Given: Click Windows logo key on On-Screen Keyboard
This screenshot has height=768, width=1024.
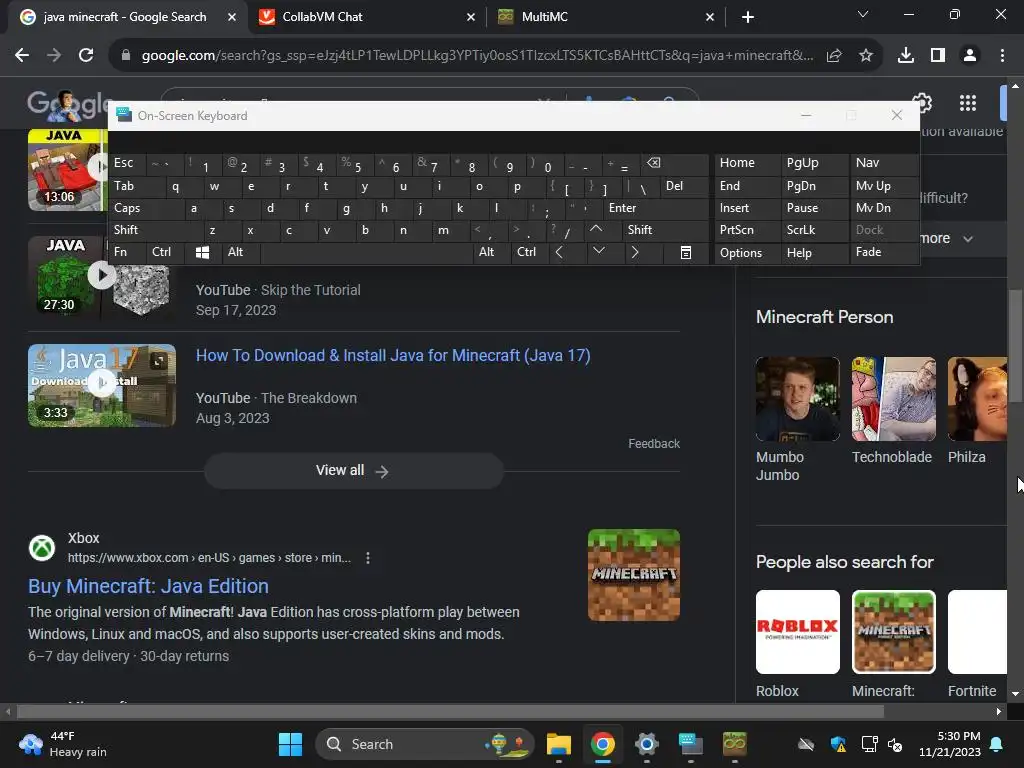Looking at the screenshot, I should 202,253.
